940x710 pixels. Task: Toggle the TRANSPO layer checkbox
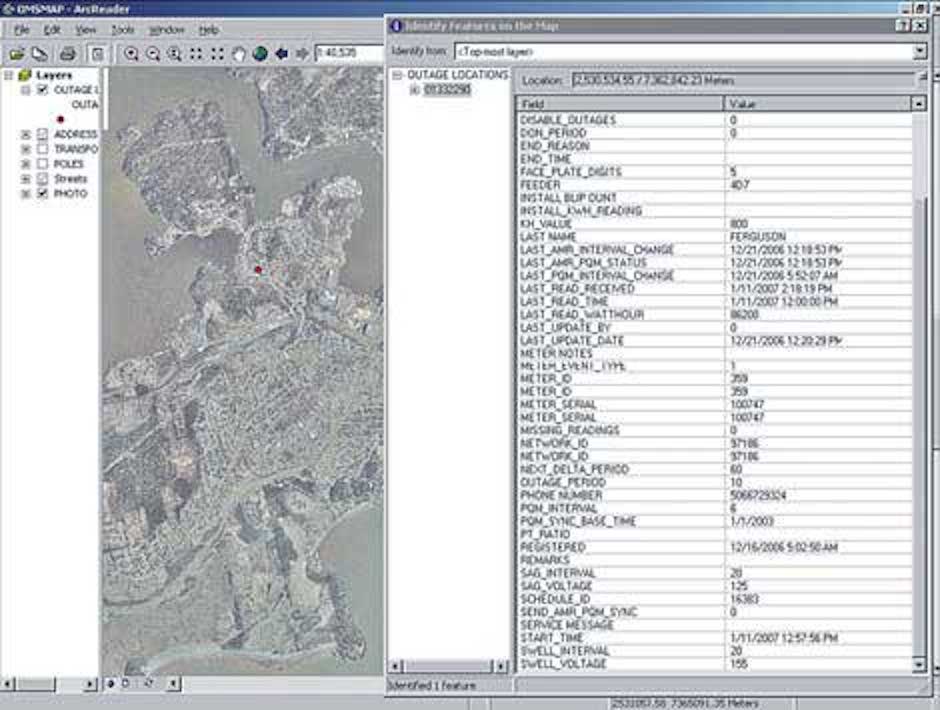[42, 149]
